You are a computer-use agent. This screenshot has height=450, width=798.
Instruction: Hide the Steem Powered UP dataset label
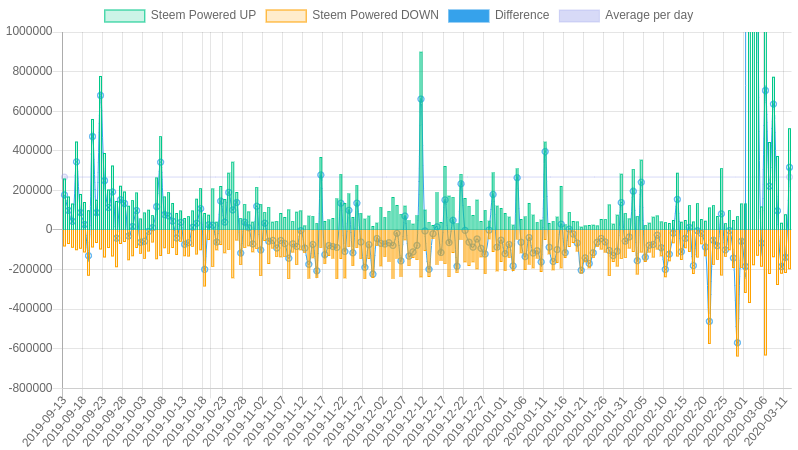pos(203,15)
